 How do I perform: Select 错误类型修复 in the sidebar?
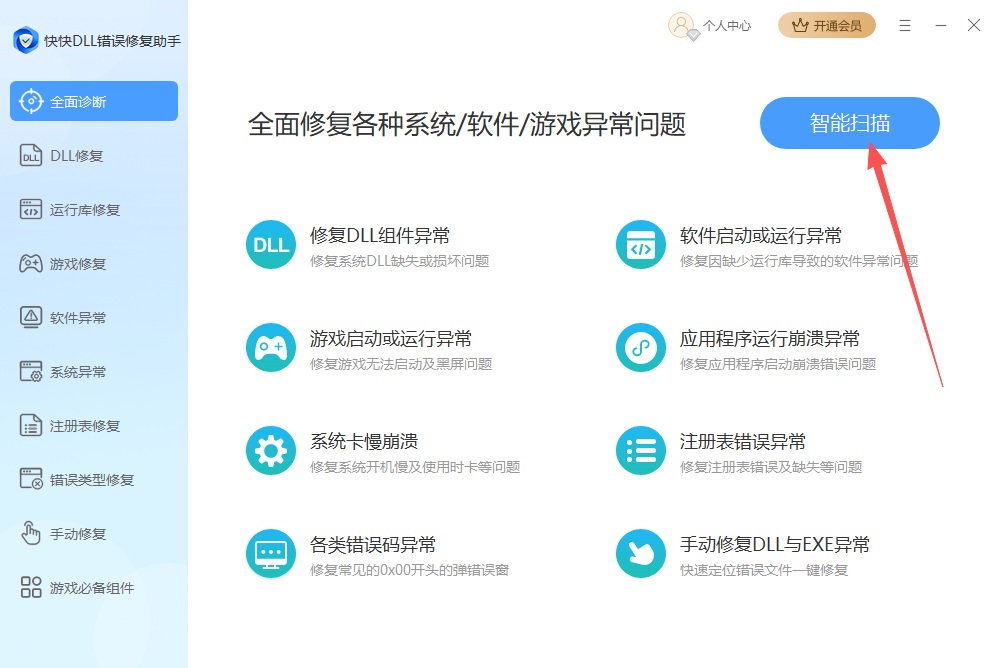91,480
